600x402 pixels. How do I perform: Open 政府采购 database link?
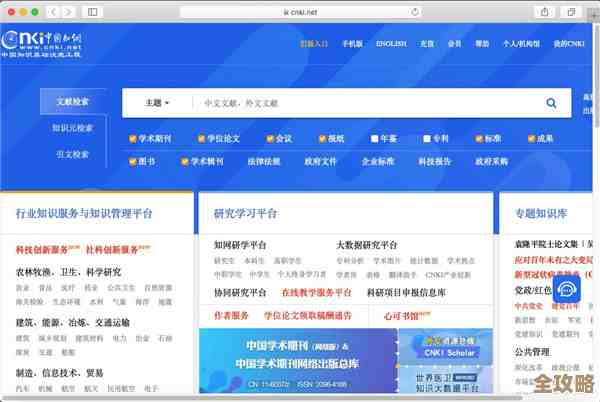coord(491,162)
